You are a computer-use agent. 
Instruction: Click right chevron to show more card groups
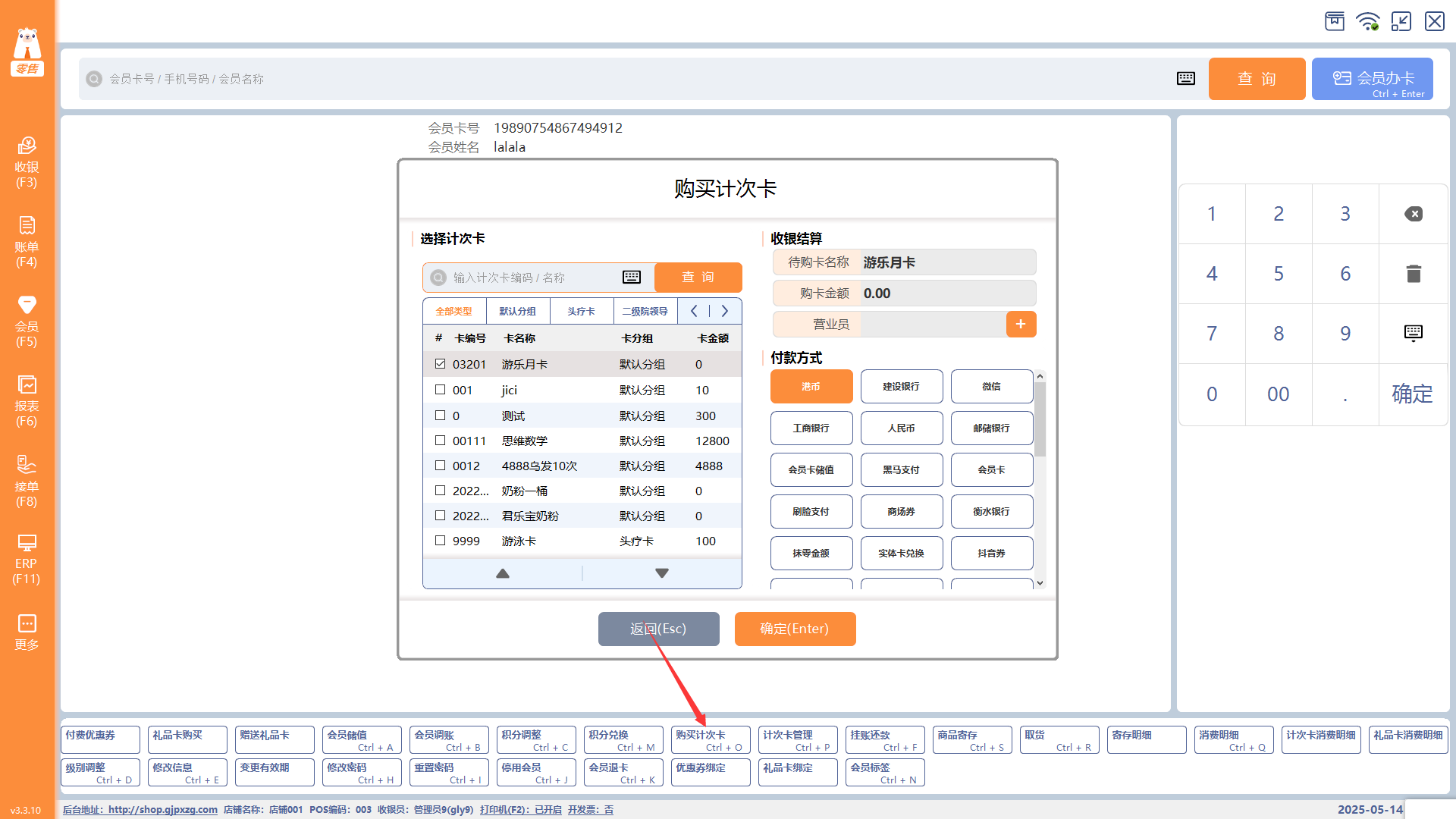[x=725, y=311]
